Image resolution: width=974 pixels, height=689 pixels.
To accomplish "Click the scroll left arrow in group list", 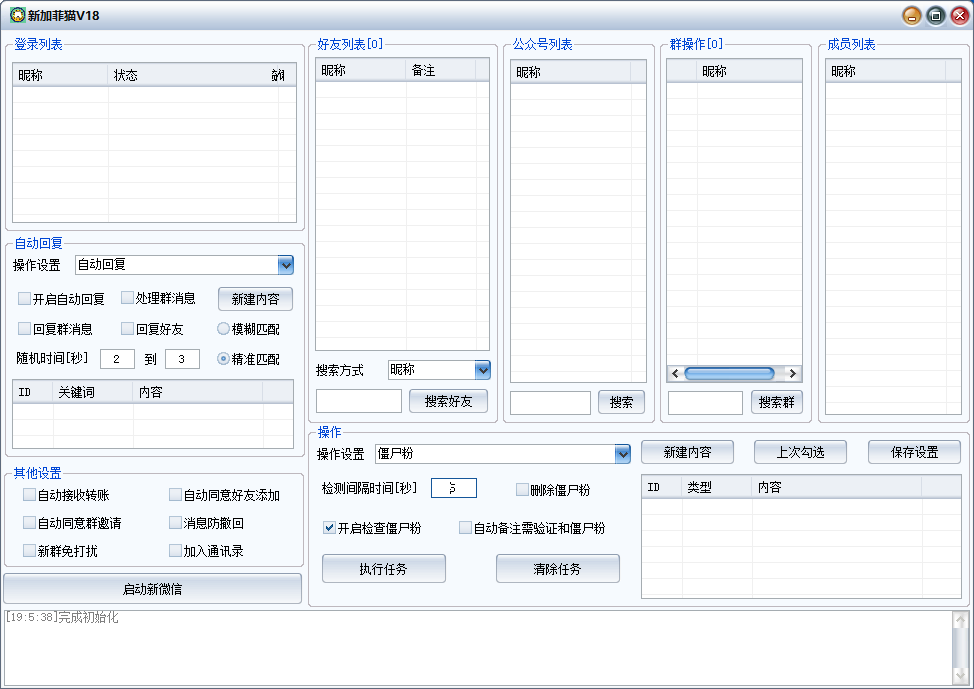I will tap(676, 373).
